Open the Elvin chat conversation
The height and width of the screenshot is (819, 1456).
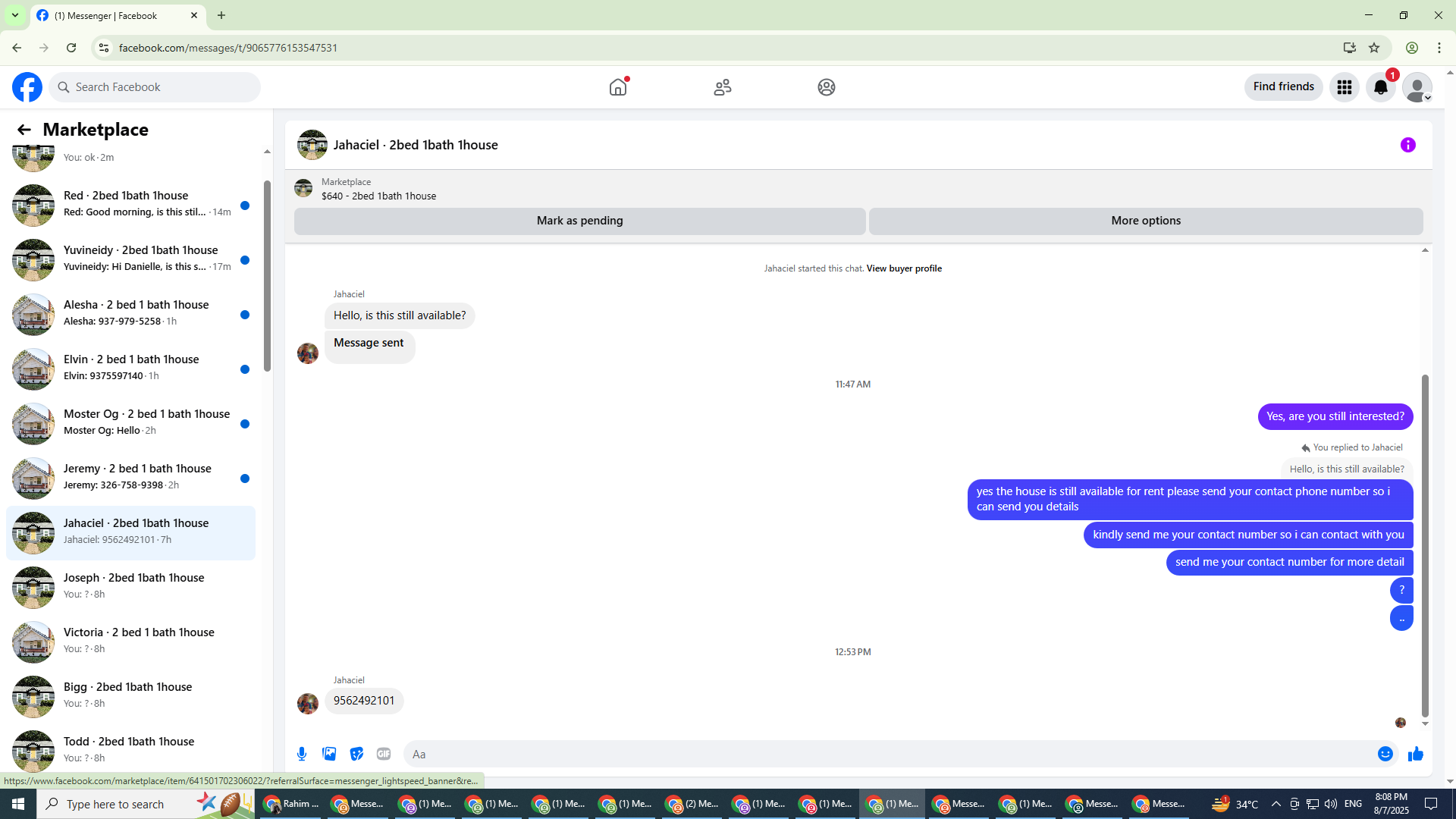click(130, 369)
